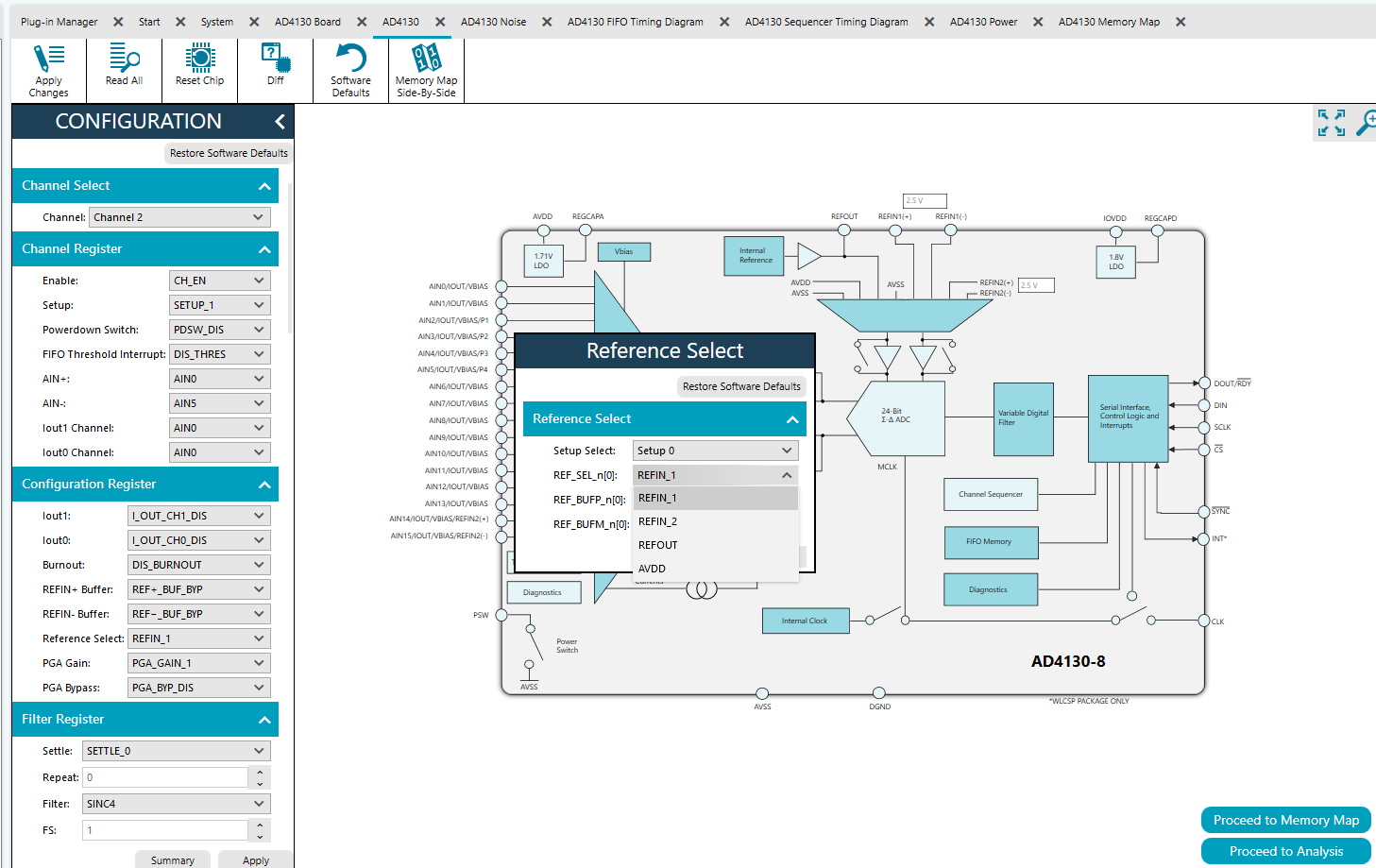The image size is (1376, 868).
Task: Open the Burnout dropdown
Action: coord(199,565)
